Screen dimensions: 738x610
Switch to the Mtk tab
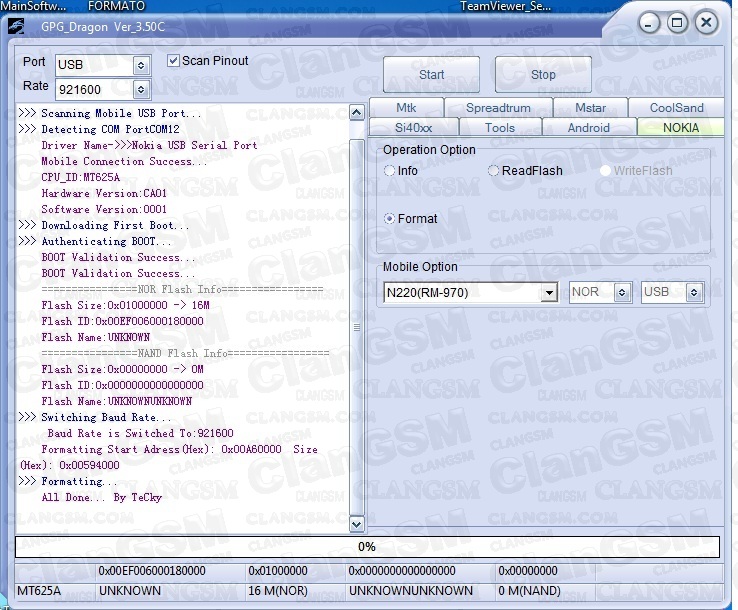coord(406,108)
